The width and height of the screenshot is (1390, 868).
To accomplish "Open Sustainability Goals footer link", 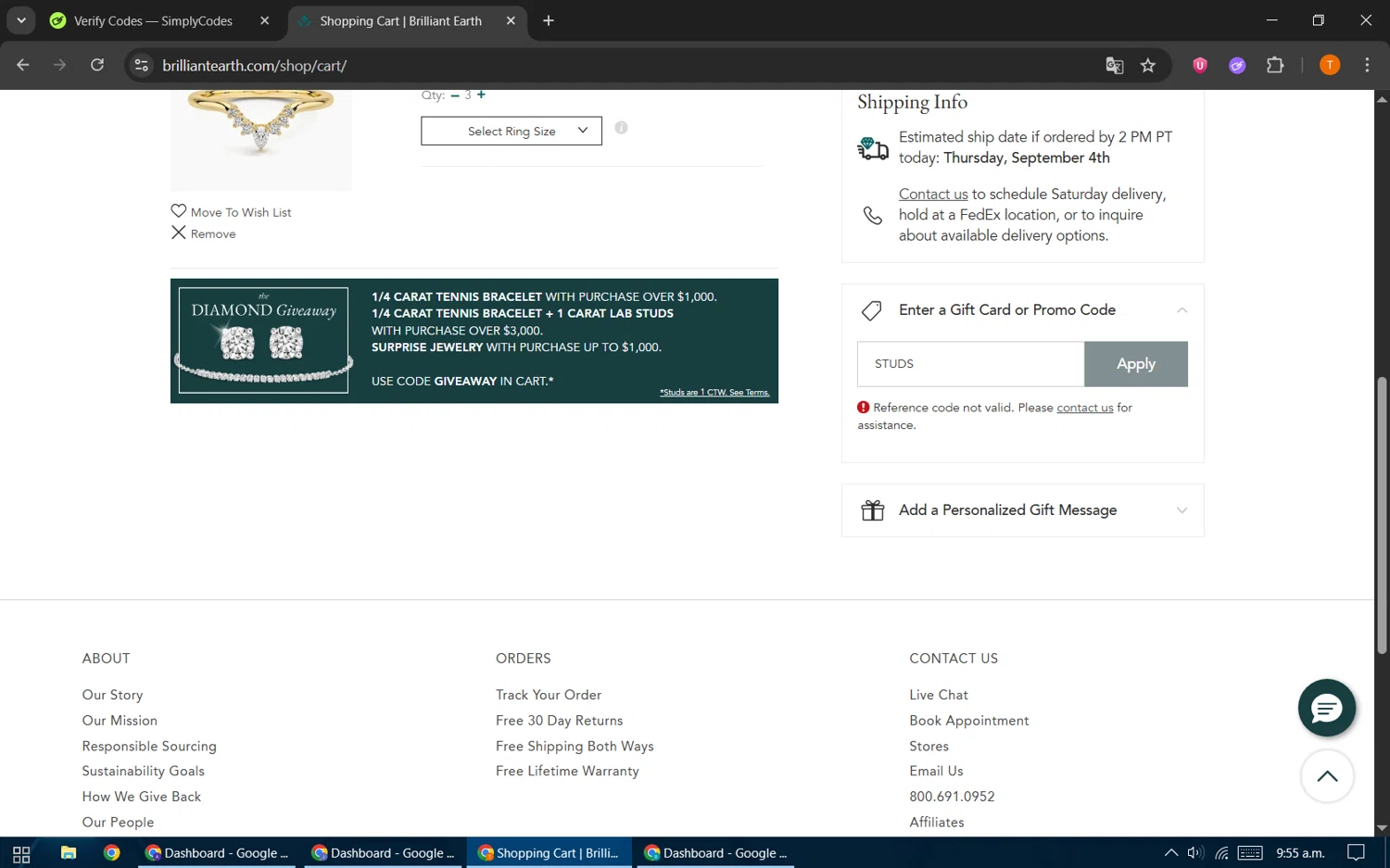I will (x=143, y=771).
